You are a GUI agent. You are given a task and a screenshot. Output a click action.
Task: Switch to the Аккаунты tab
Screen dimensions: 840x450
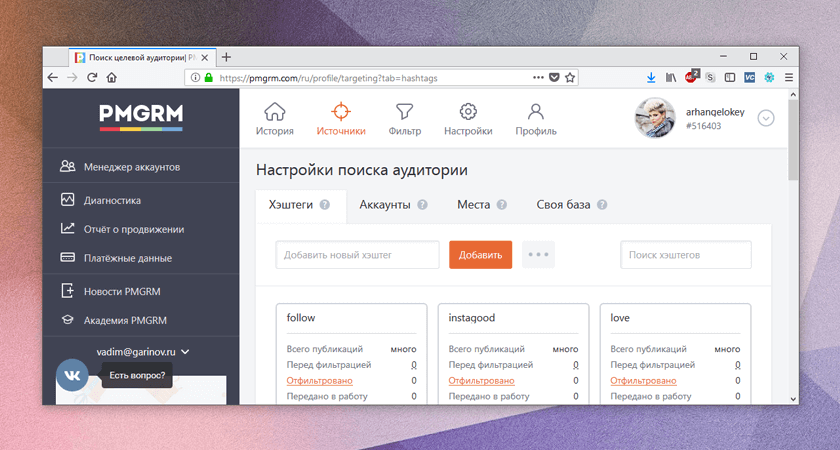(x=385, y=205)
